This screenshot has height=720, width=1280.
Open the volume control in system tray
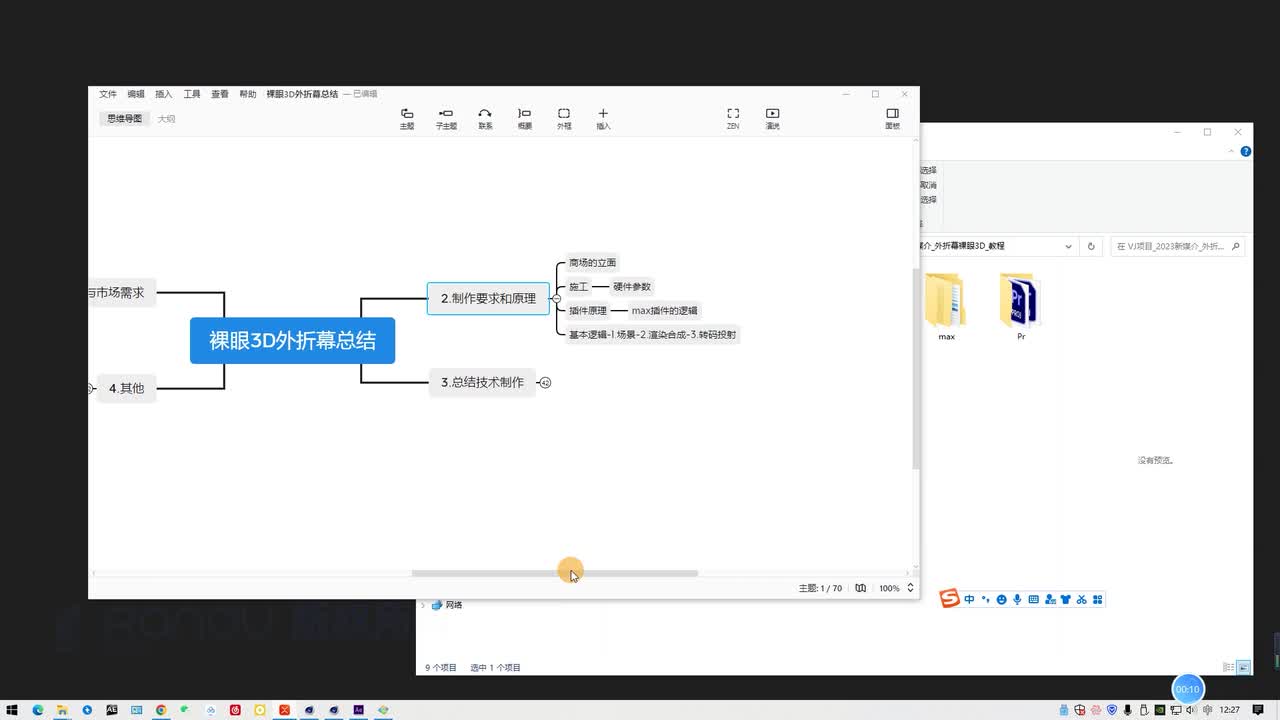point(1190,710)
